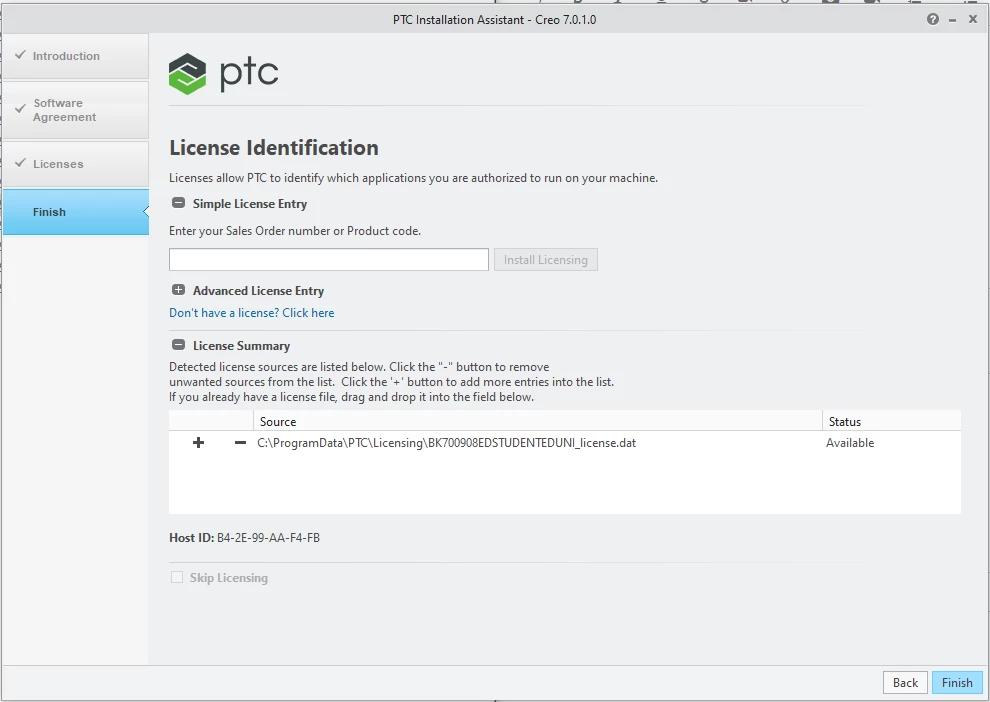Image resolution: width=990 pixels, height=702 pixels.
Task: Click the Available status cell
Action: [x=850, y=443]
